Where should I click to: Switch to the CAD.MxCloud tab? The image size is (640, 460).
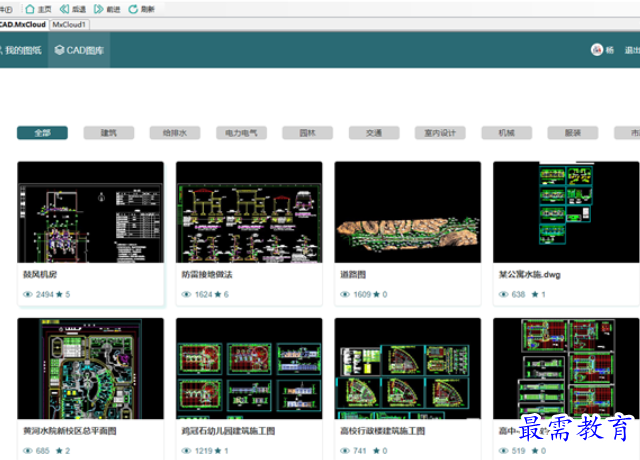tap(23, 24)
